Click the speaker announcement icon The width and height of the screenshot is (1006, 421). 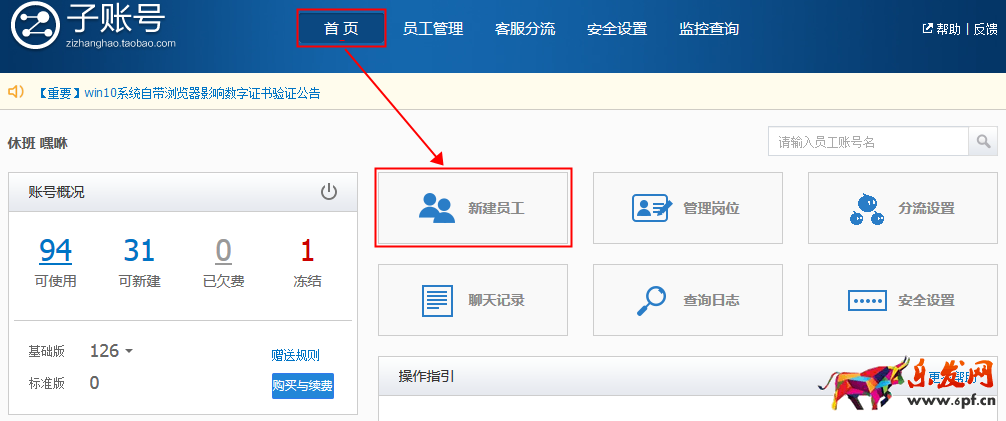[15, 92]
